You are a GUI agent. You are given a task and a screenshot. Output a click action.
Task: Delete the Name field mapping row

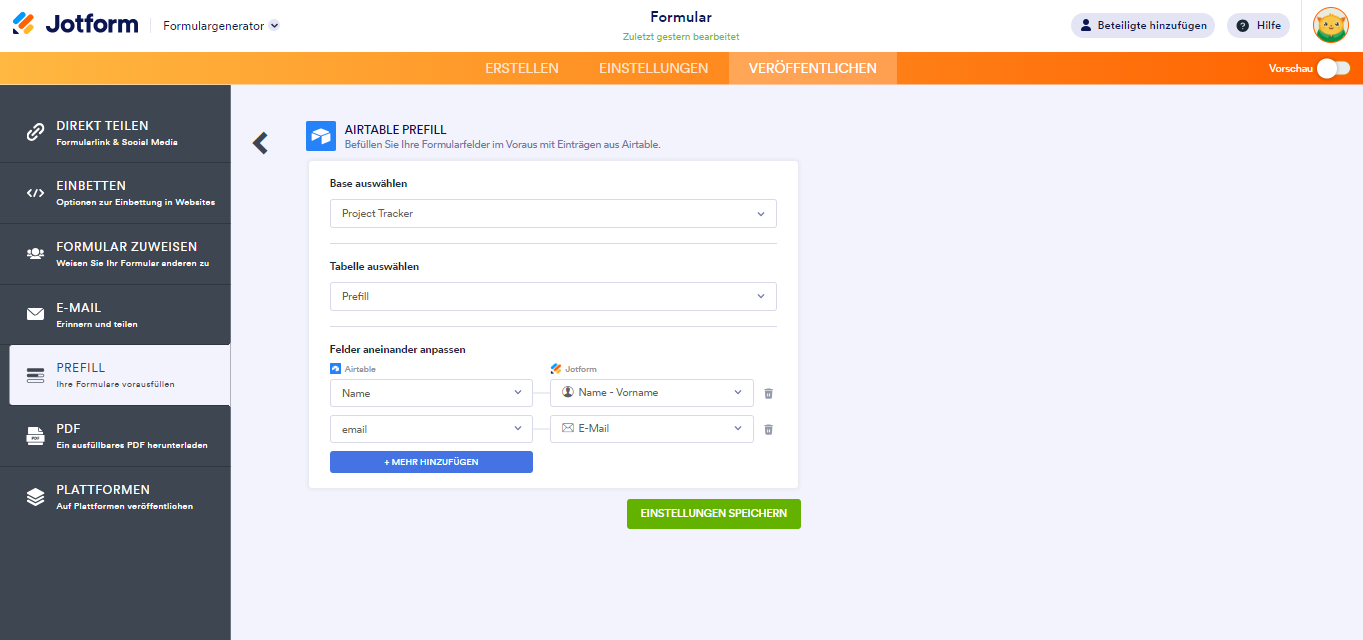pos(768,393)
